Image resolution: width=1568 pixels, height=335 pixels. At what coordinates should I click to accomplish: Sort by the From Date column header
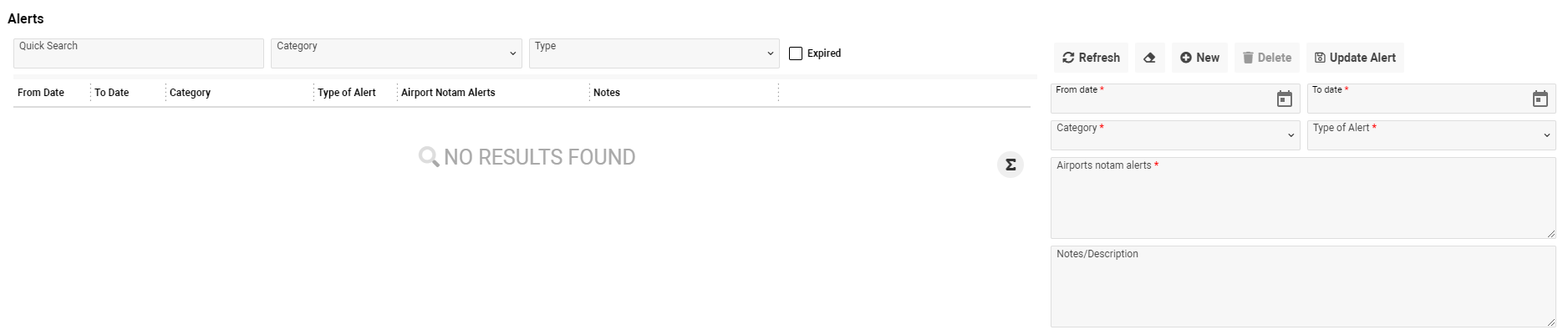point(41,93)
